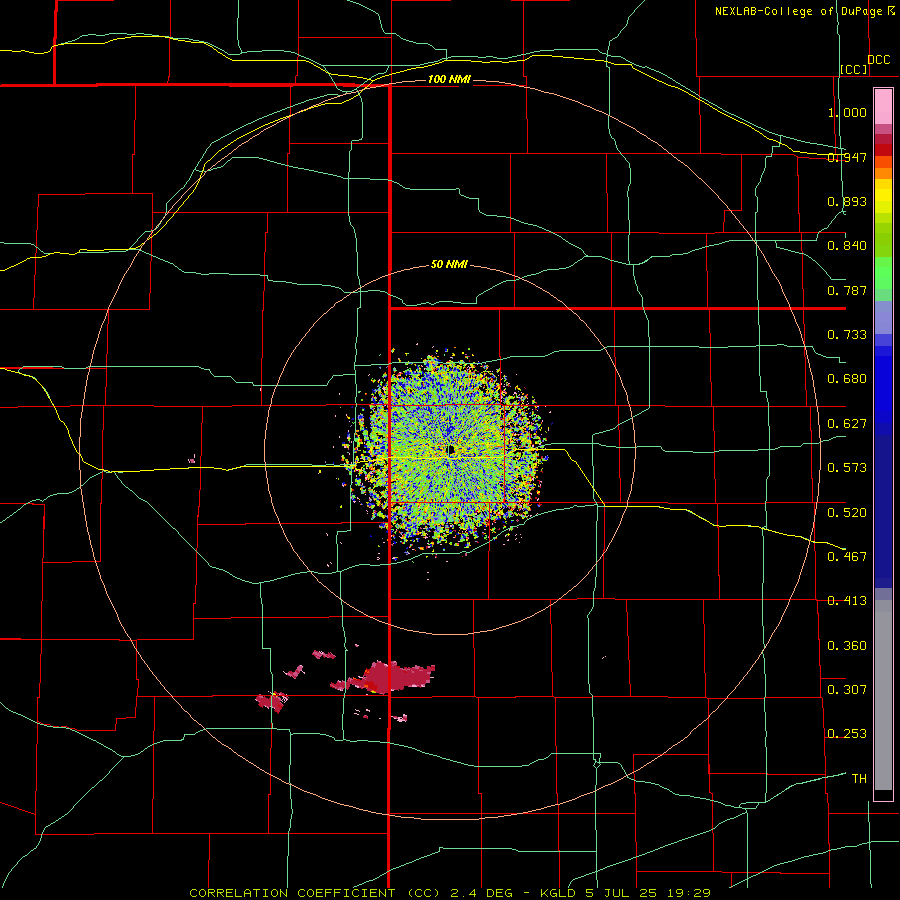Click the 100 NMI range ring label

[449, 79]
